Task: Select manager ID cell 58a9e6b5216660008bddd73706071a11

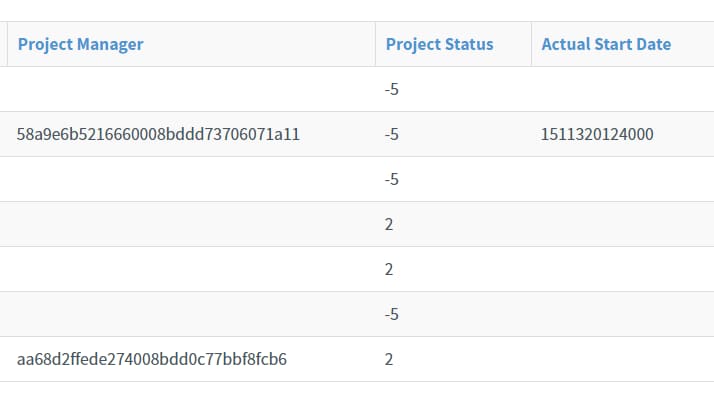Action: pyautogui.click(x=158, y=134)
